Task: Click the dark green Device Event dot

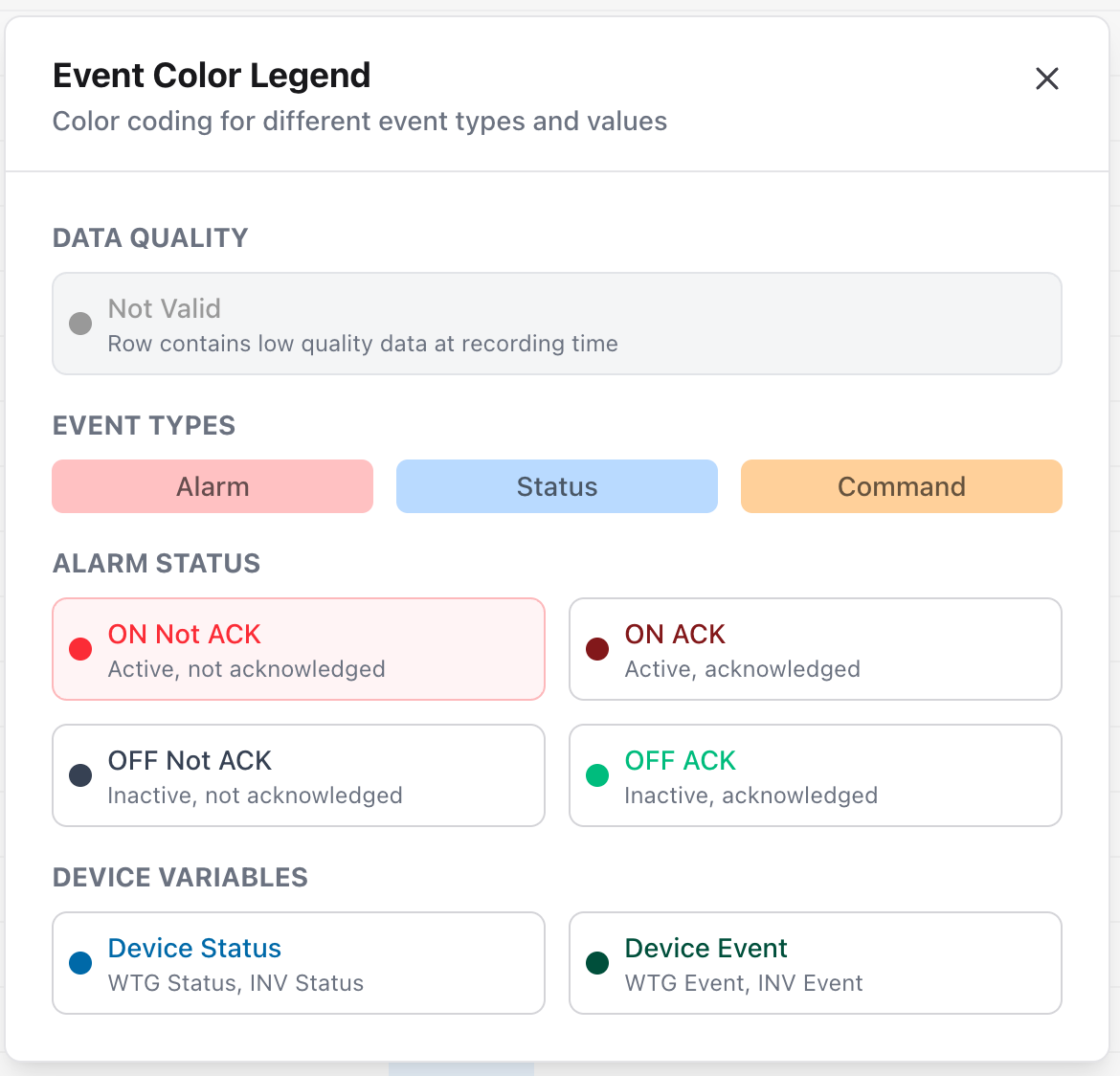Action: tap(596, 963)
